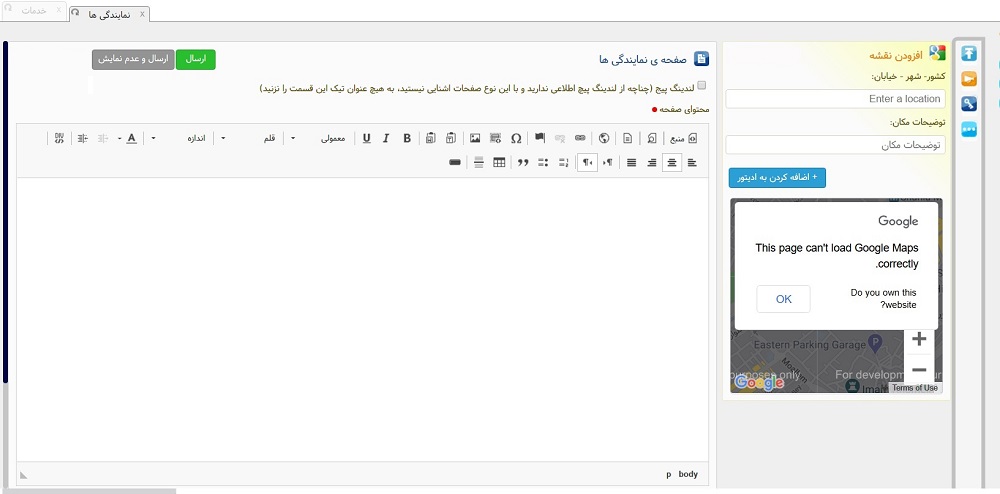Image resolution: width=1000 pixels, height=494 pixels.
Task: Insert a special character (Omega icon)
Action: (516, 138)
